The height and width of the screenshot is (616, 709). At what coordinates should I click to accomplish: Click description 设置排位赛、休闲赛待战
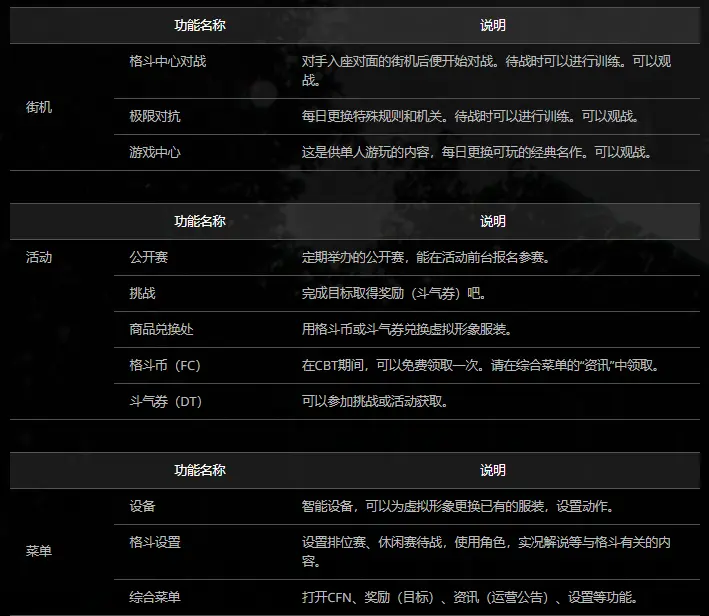tap(487, 552)
